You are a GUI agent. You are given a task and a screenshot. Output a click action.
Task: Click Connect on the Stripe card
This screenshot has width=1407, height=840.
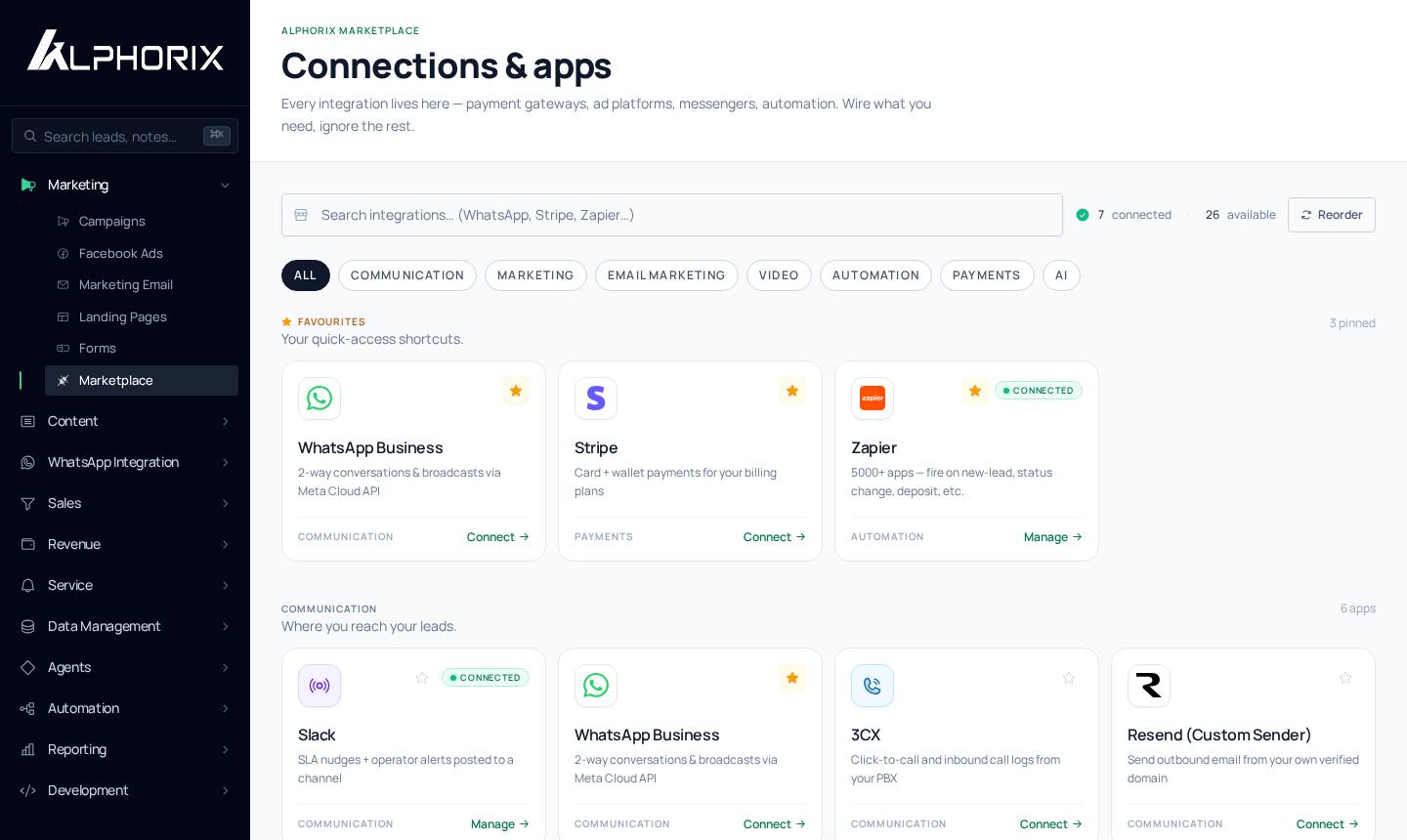pyautogui.click(x=775, y=537)
